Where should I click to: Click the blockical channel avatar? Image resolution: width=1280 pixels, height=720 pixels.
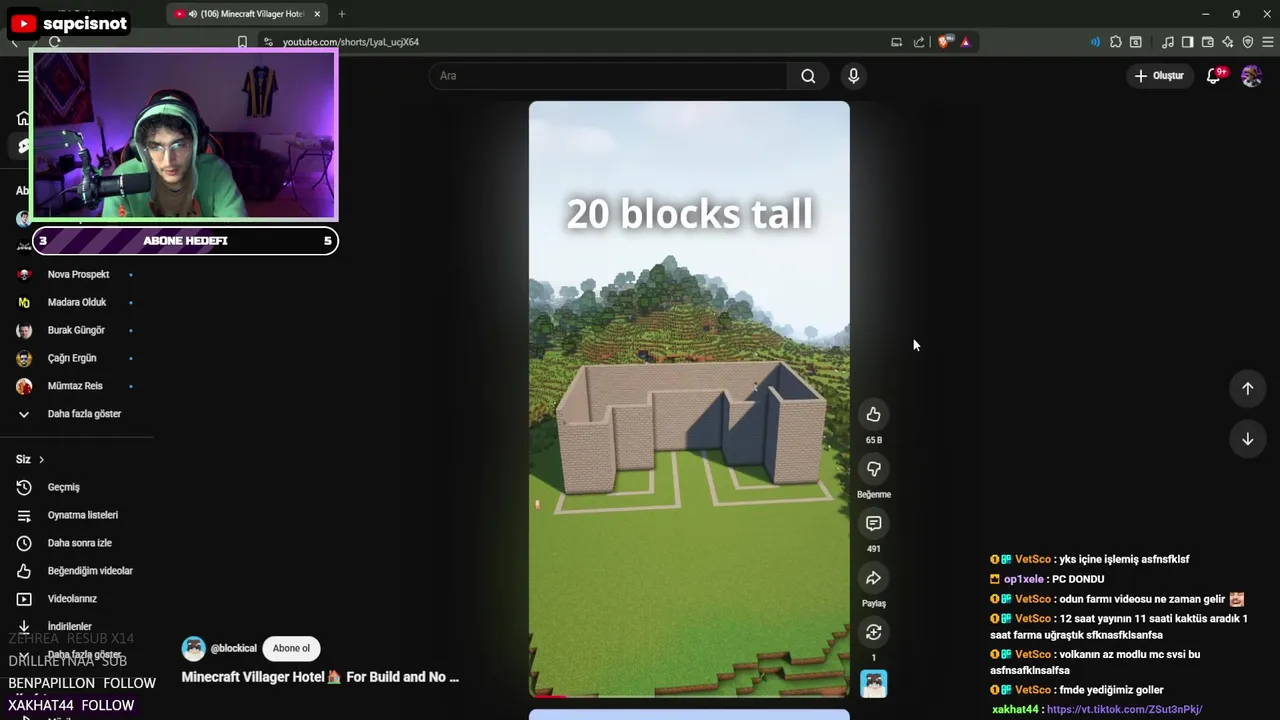[x=193, y=648]
